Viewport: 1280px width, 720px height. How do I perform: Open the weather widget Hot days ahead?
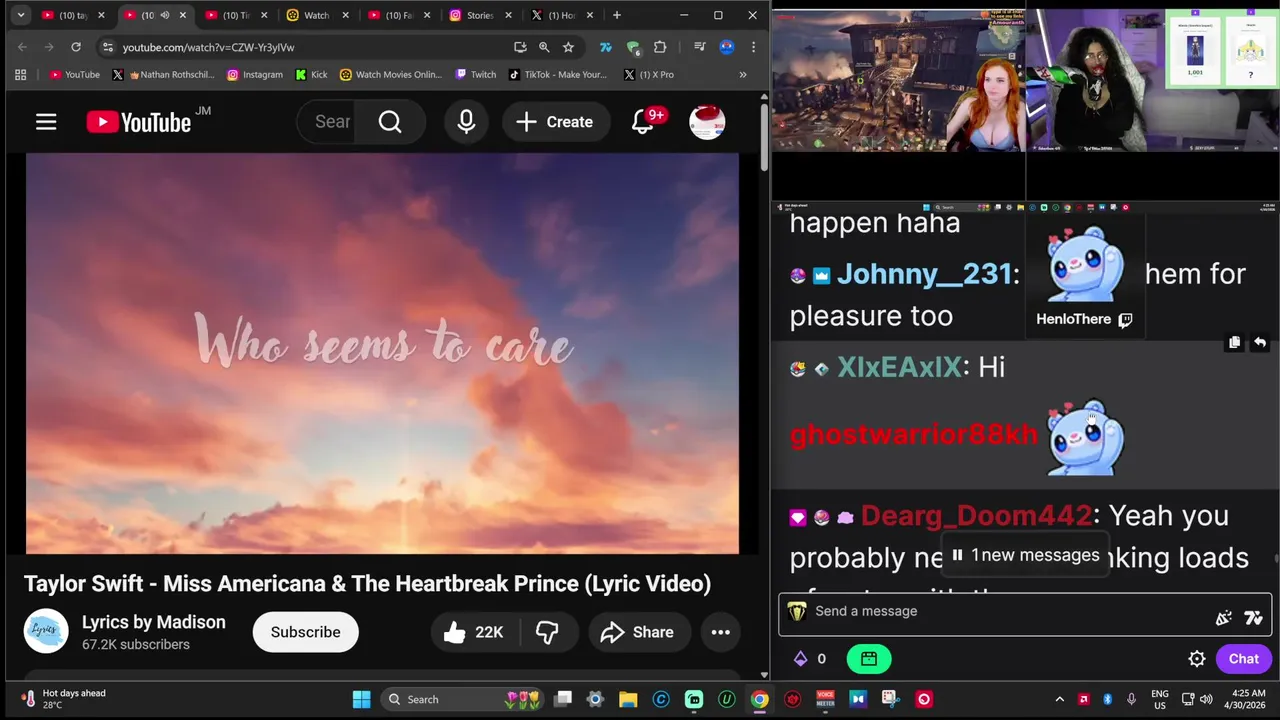click(x=64, y=699)
